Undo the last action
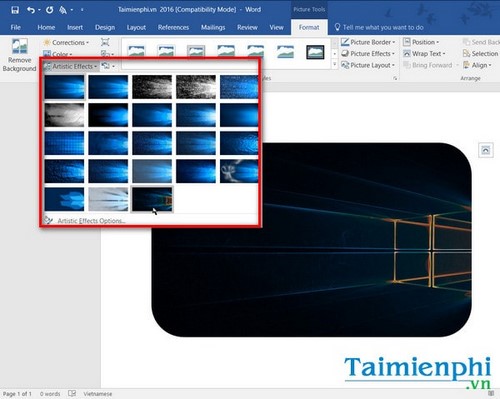Image resolution: width=500 pixels, height=399 pixels. pyautogui.click(x=31, y=10)
